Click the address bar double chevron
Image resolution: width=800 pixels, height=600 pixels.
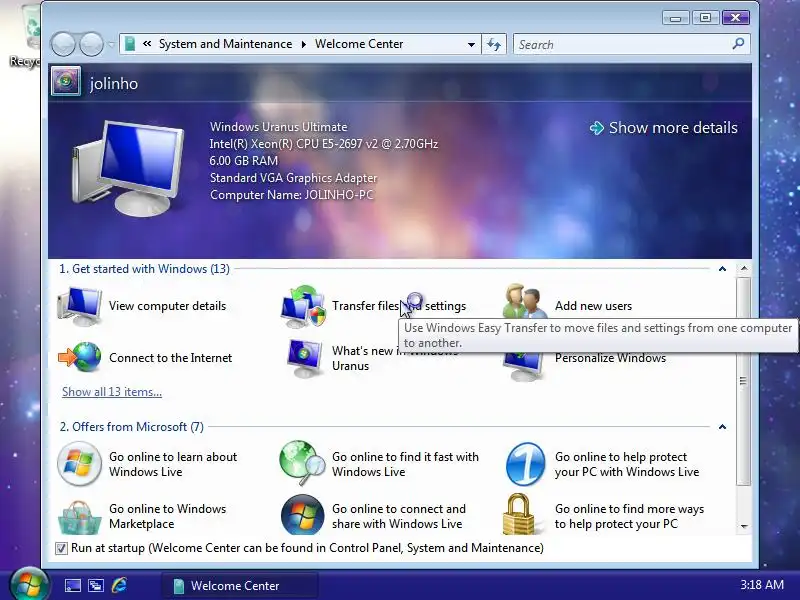[147, 44]
